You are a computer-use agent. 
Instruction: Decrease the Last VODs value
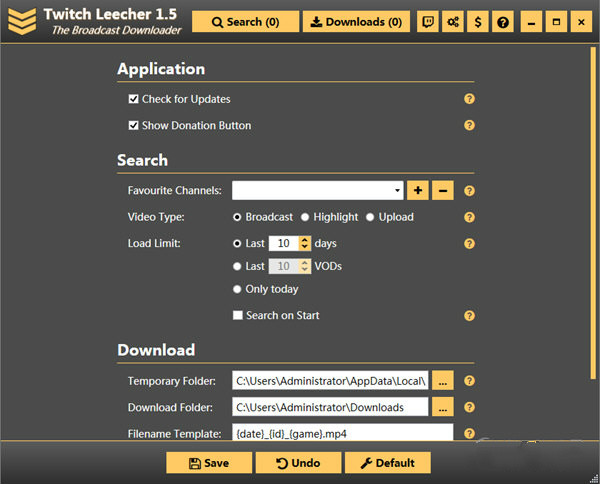point(305,270)
